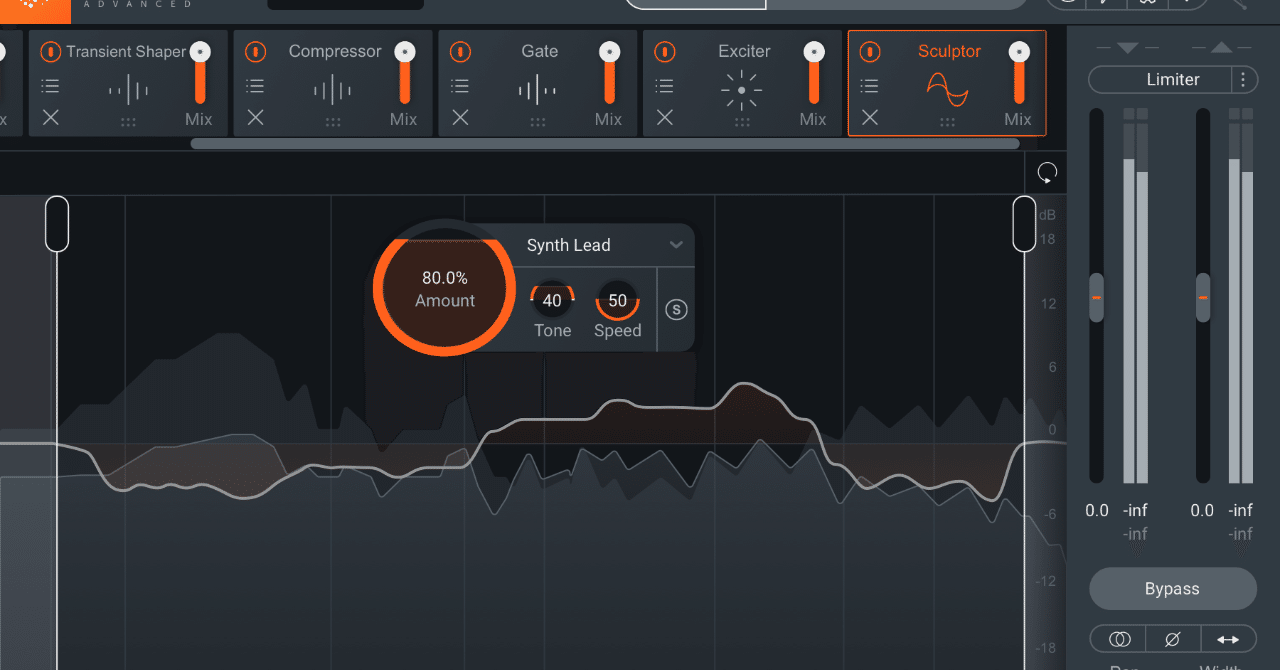Grab the Sculptor drag handle dots
Screen dimensions: 1280x670
point(947,122)
